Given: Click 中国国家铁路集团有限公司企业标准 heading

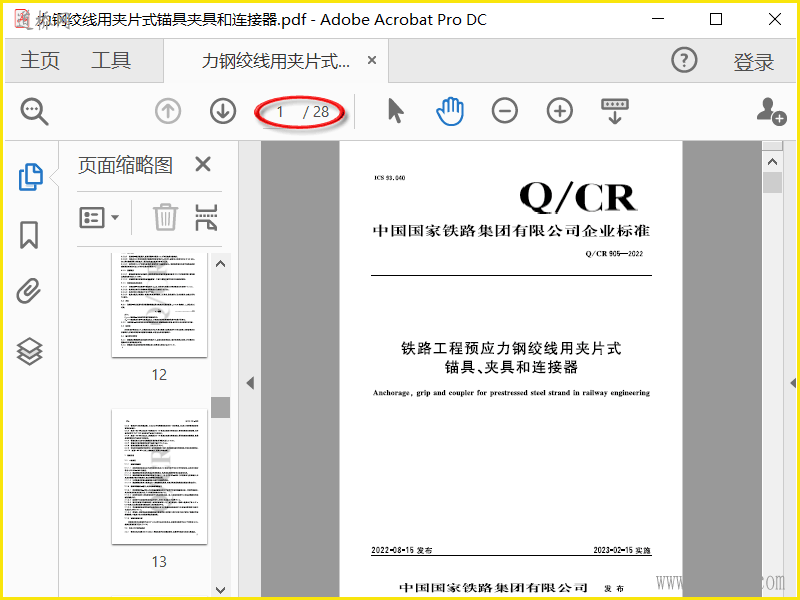Looking at the screenshot, I should 511,231.
